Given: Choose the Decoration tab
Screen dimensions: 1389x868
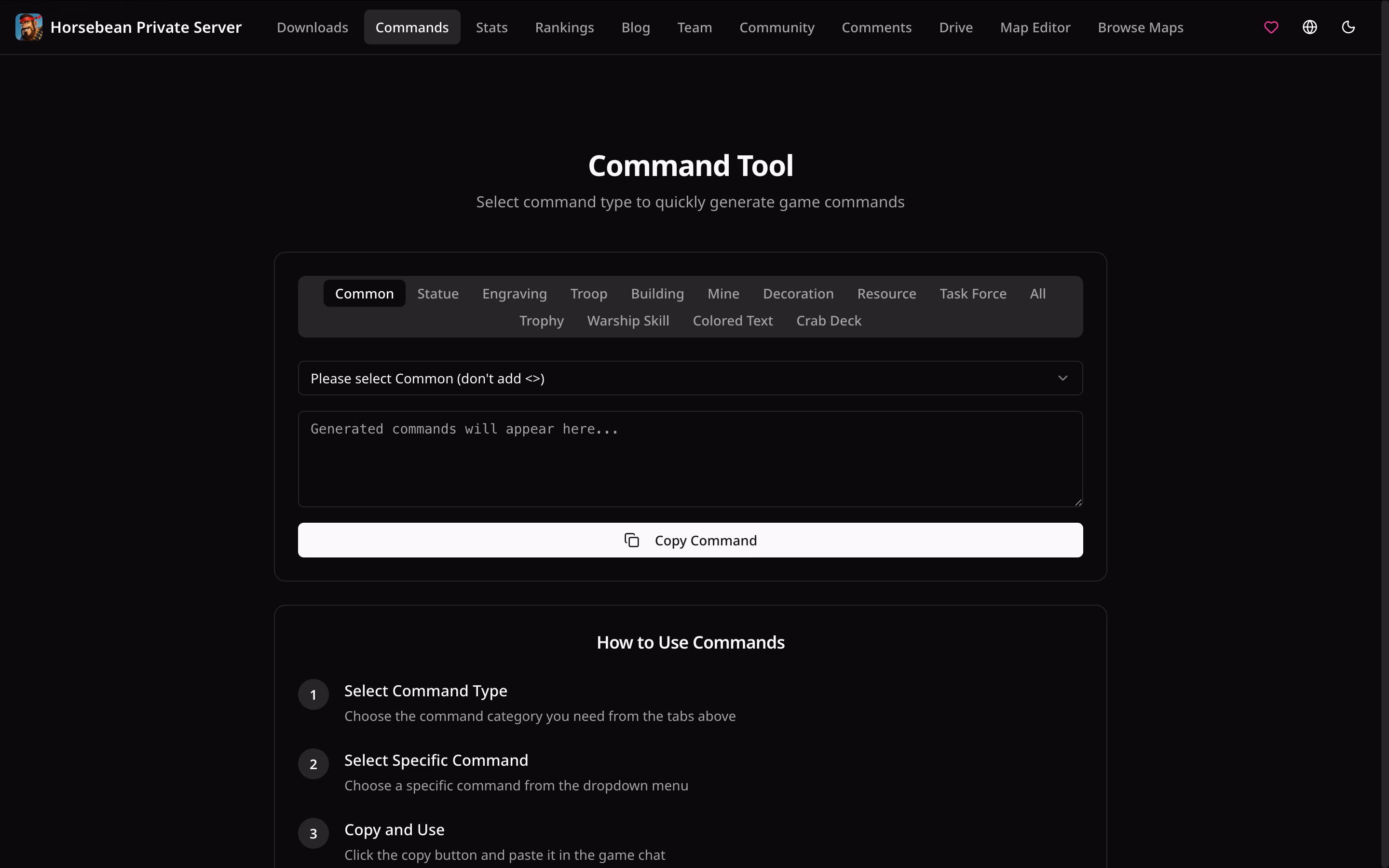Looking at the screenshot, I should [798, 293].
